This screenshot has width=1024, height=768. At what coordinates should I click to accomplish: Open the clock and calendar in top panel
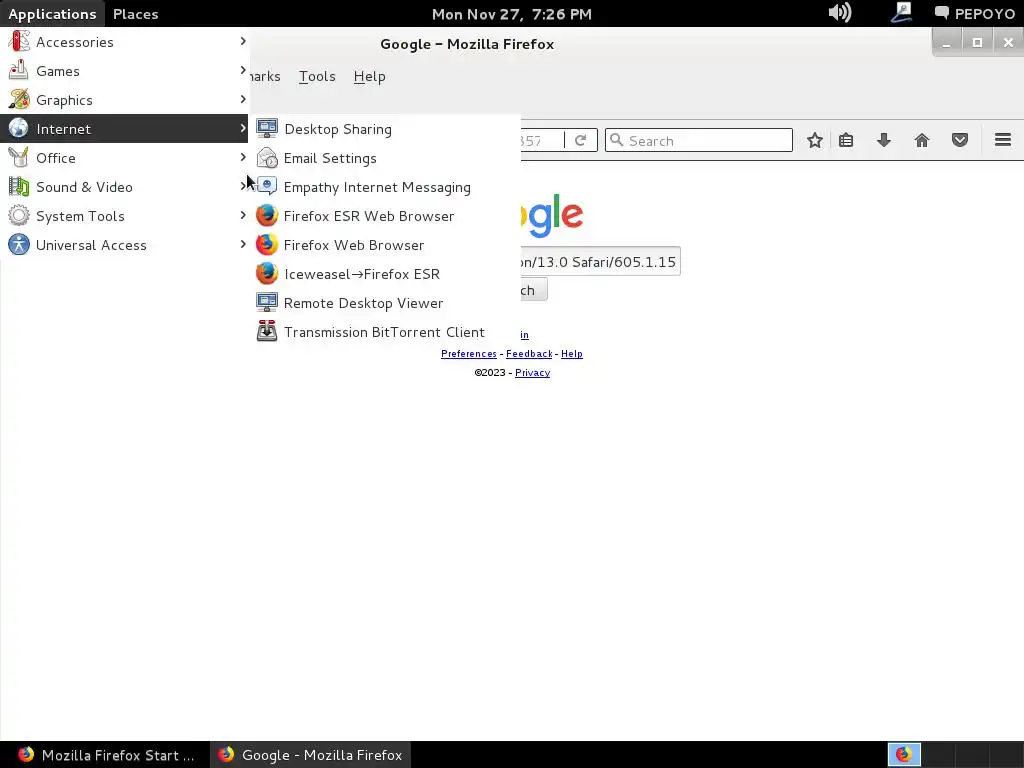click(512, 14)
